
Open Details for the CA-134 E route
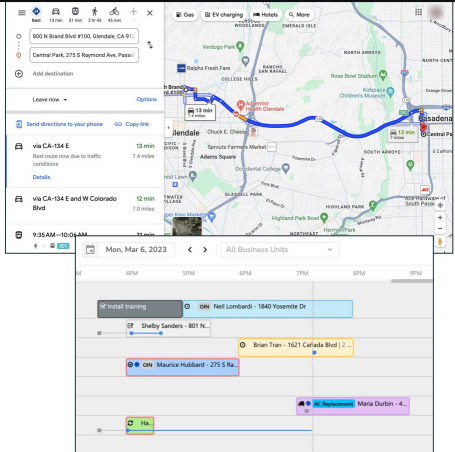coord(41,177)
